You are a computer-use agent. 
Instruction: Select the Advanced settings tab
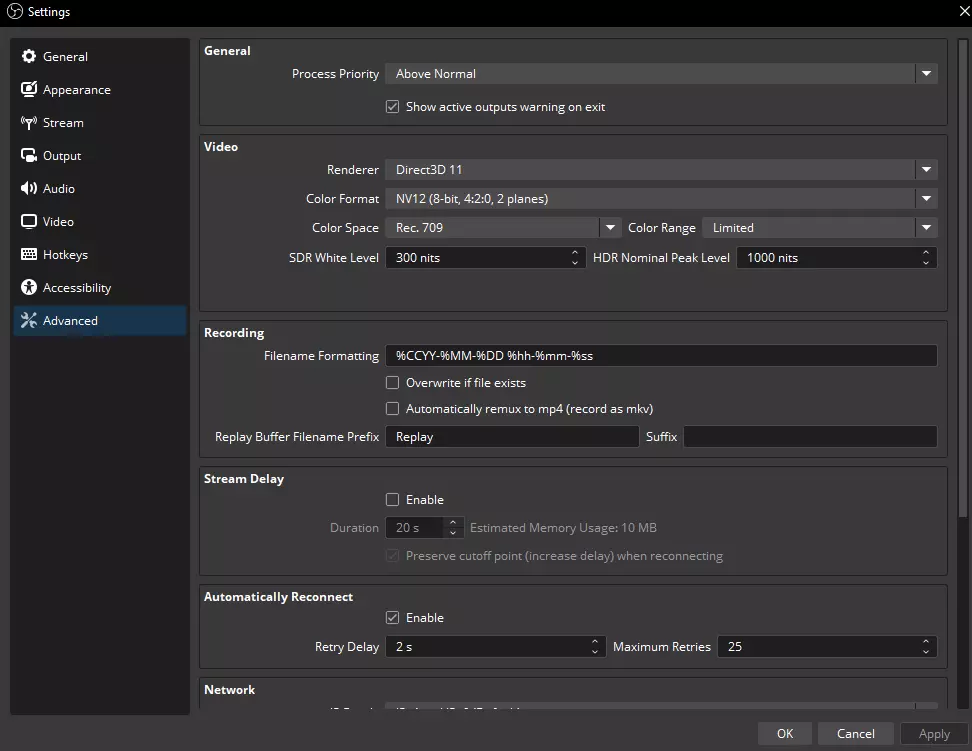click(70, 321)
